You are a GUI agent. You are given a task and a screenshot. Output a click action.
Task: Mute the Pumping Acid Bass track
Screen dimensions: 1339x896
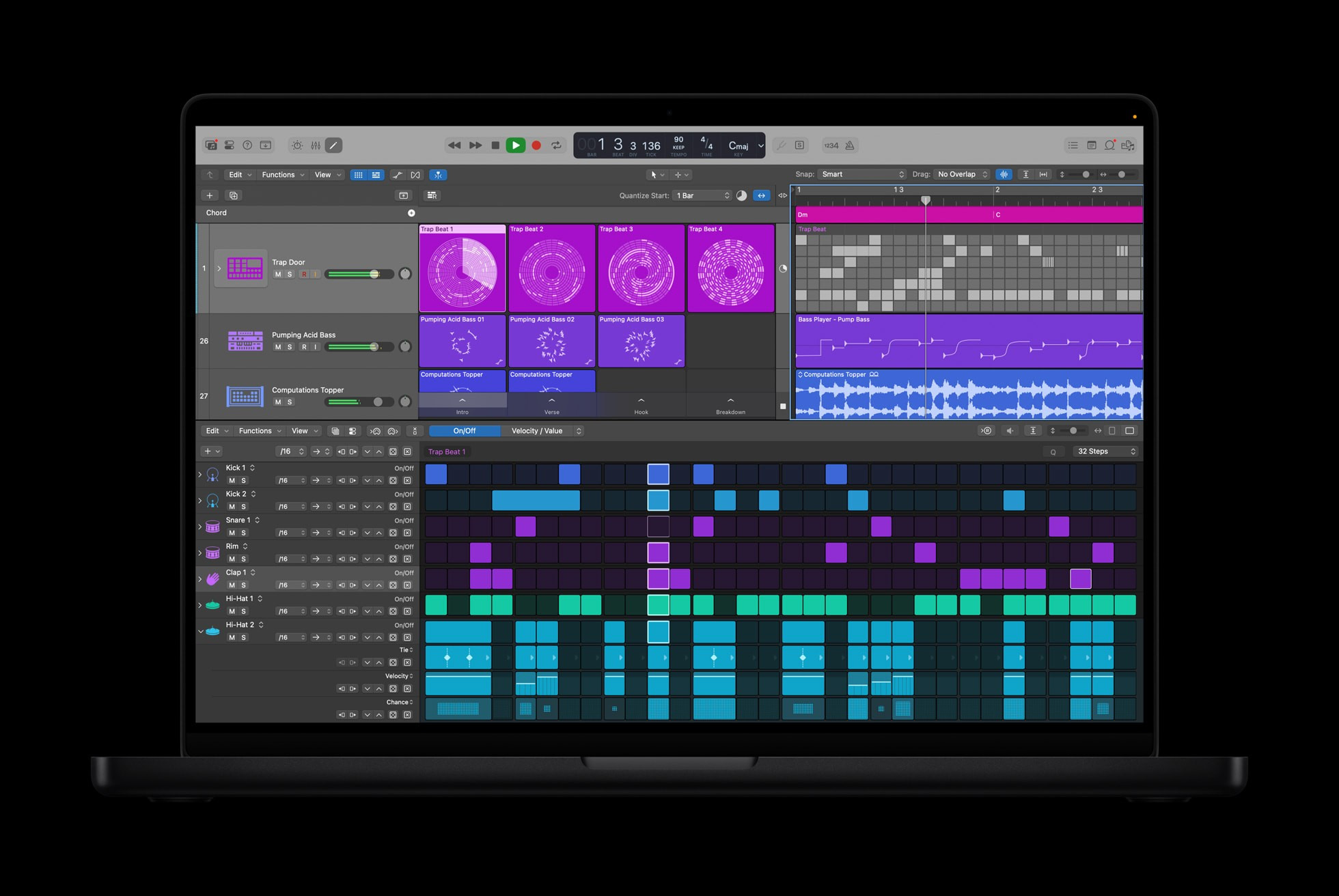click(x=279, y=347)
